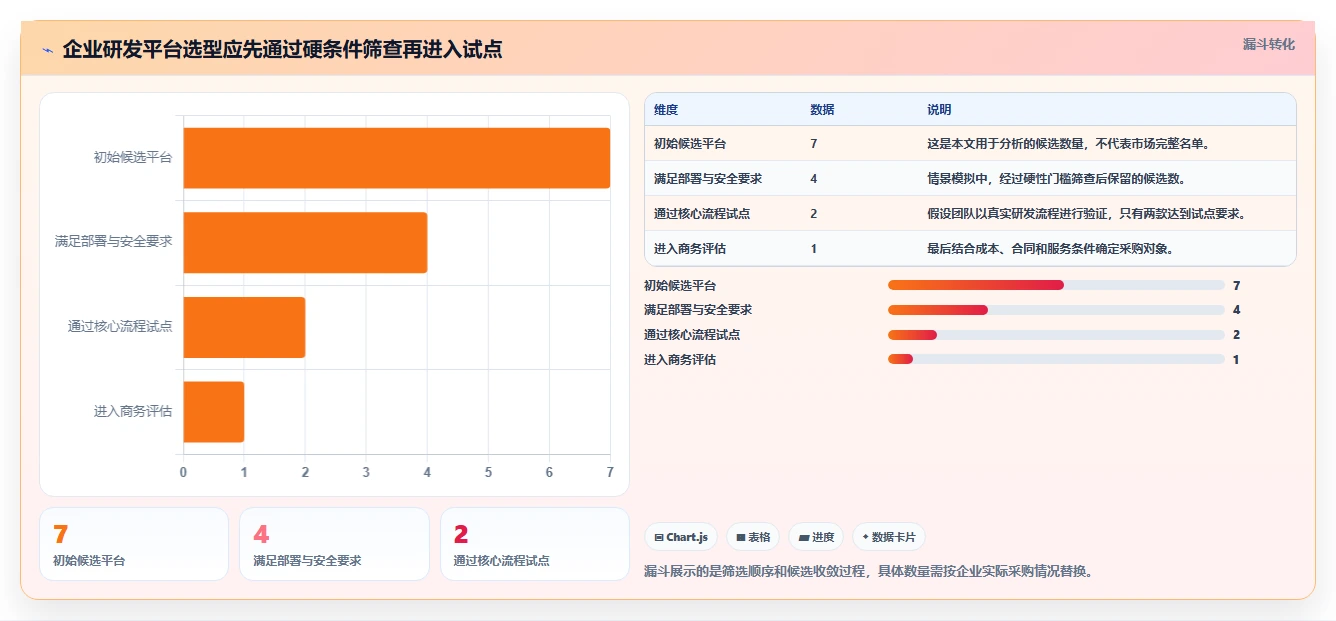Click data value 4 in the table
1336x621 pixels.
click(814, 179)
